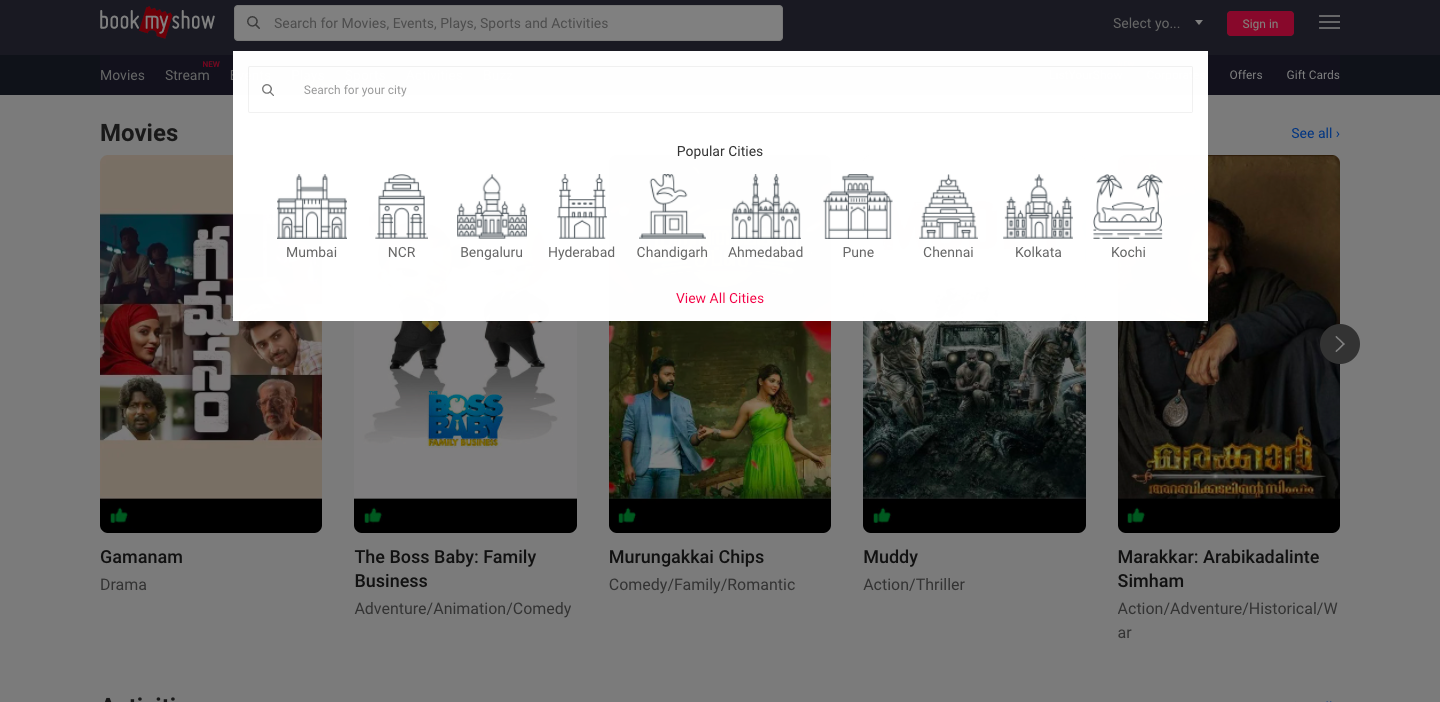1440x702 pixels.
Task: Click the Popular Cities heading
Action: [720, 151]
